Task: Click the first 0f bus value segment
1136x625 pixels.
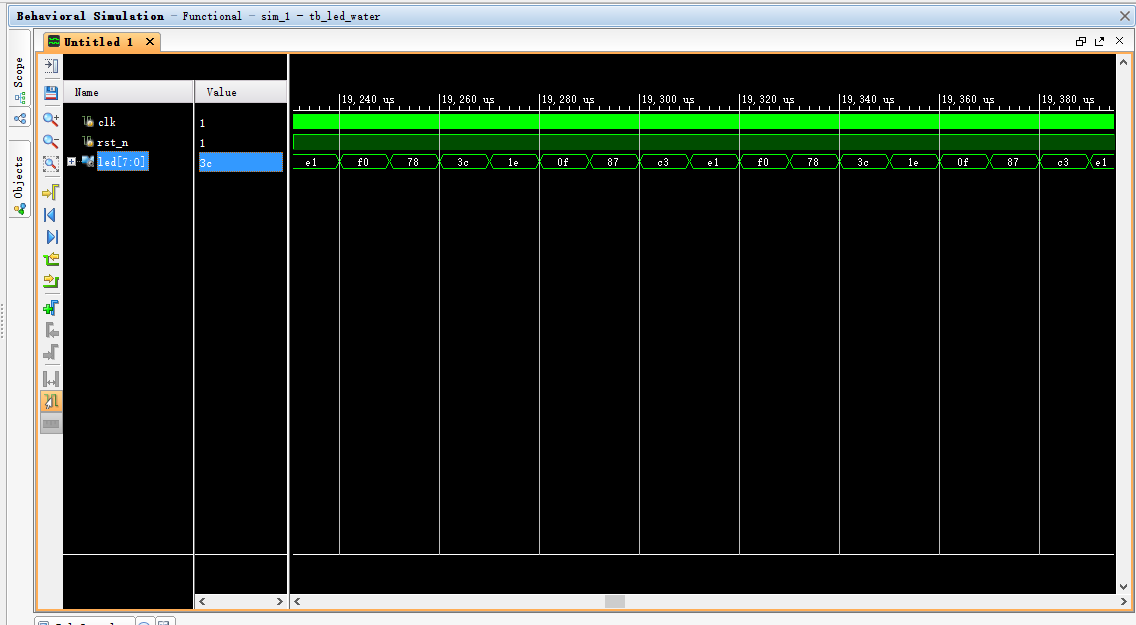Action: coord(563,162)
